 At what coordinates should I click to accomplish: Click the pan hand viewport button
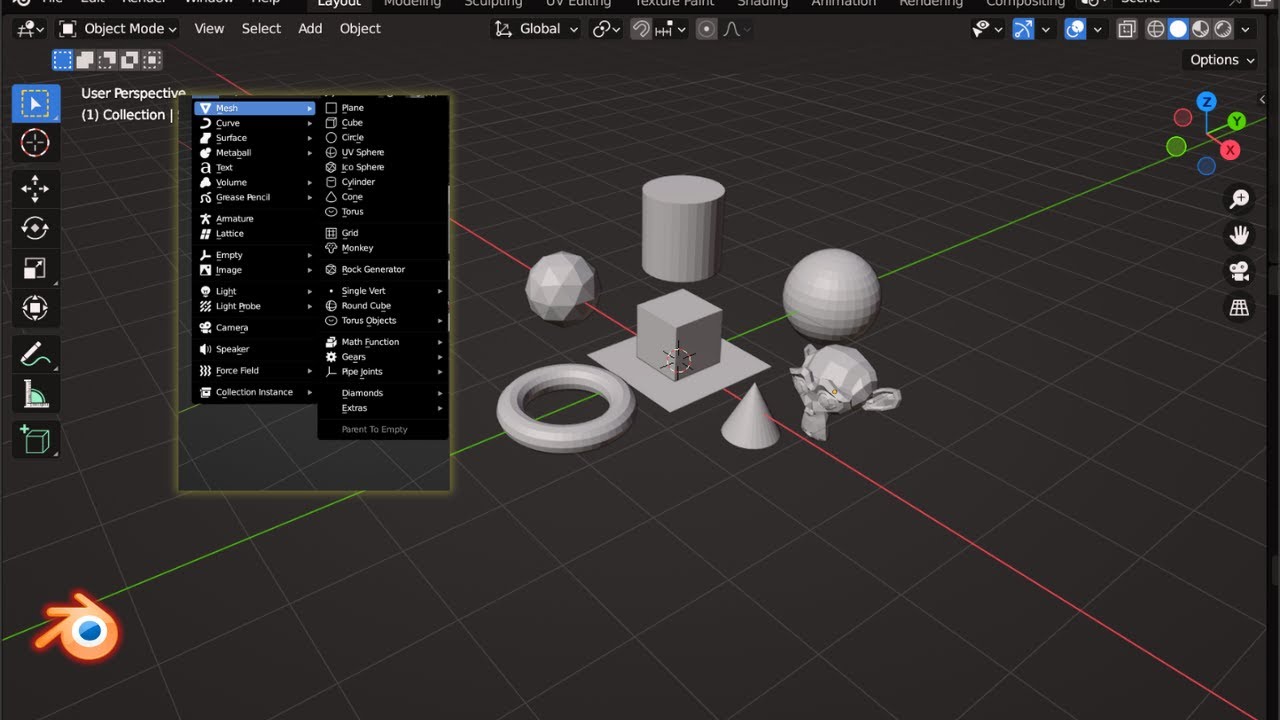(1239, 235)
